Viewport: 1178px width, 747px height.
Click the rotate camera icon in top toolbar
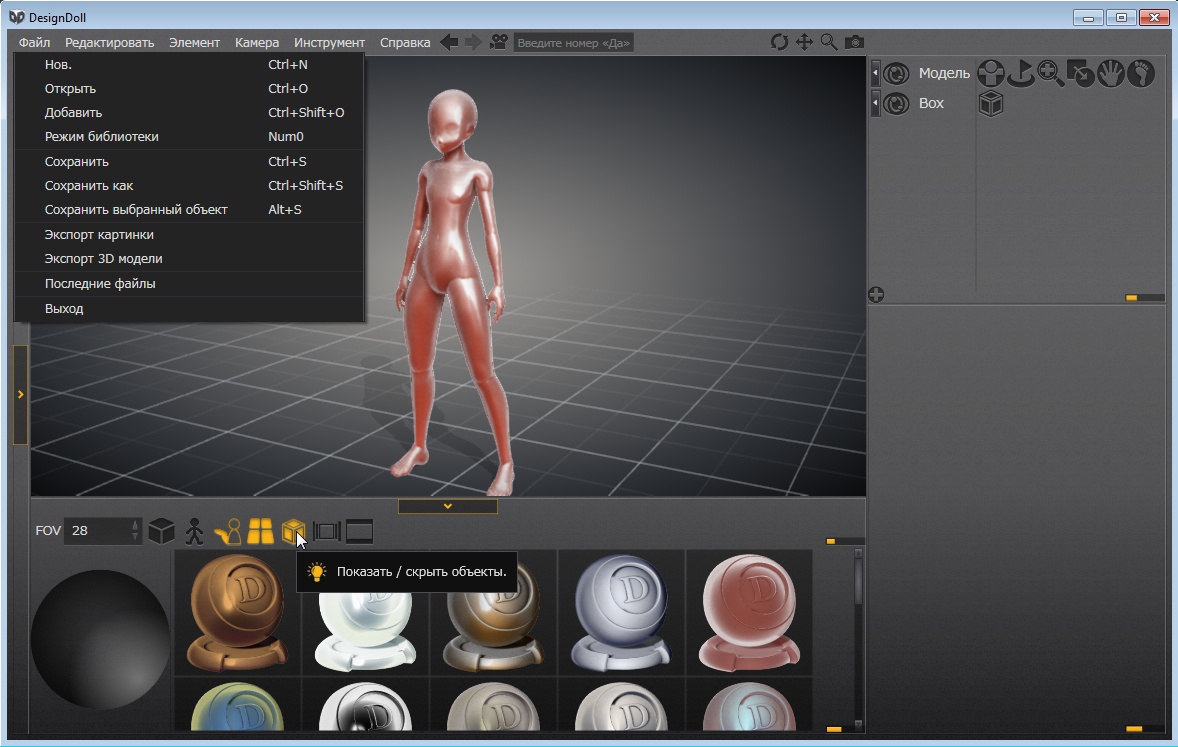(x=779, y=42)
